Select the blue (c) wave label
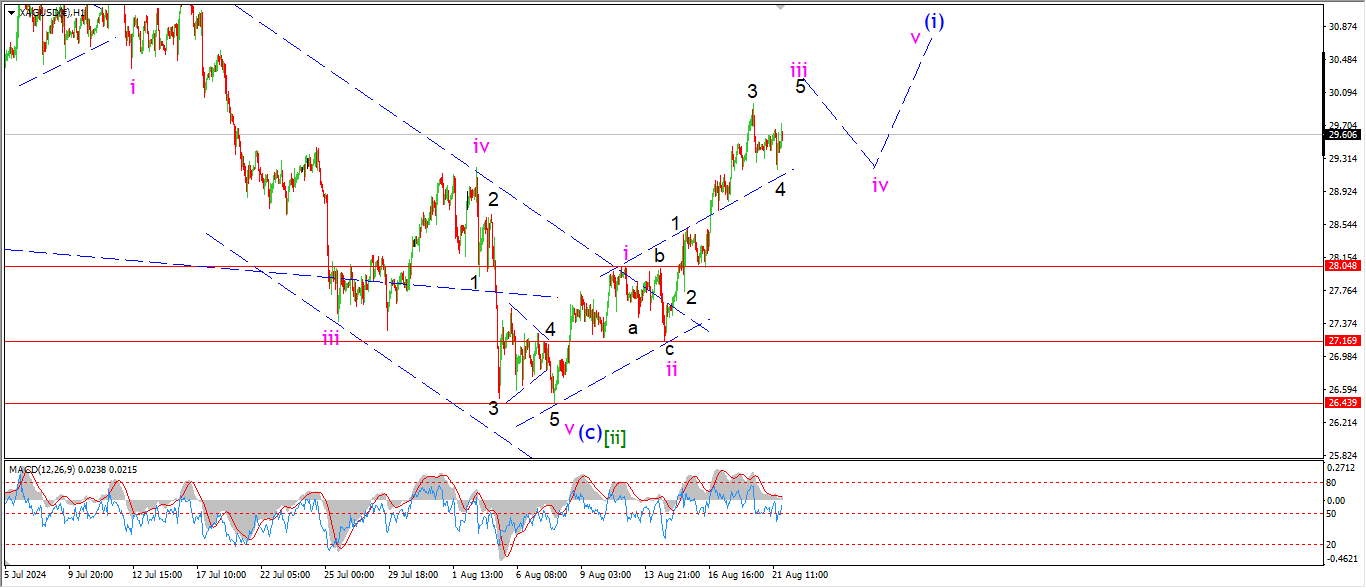The width and height of the screenshot is (1366, 588). 590,433
